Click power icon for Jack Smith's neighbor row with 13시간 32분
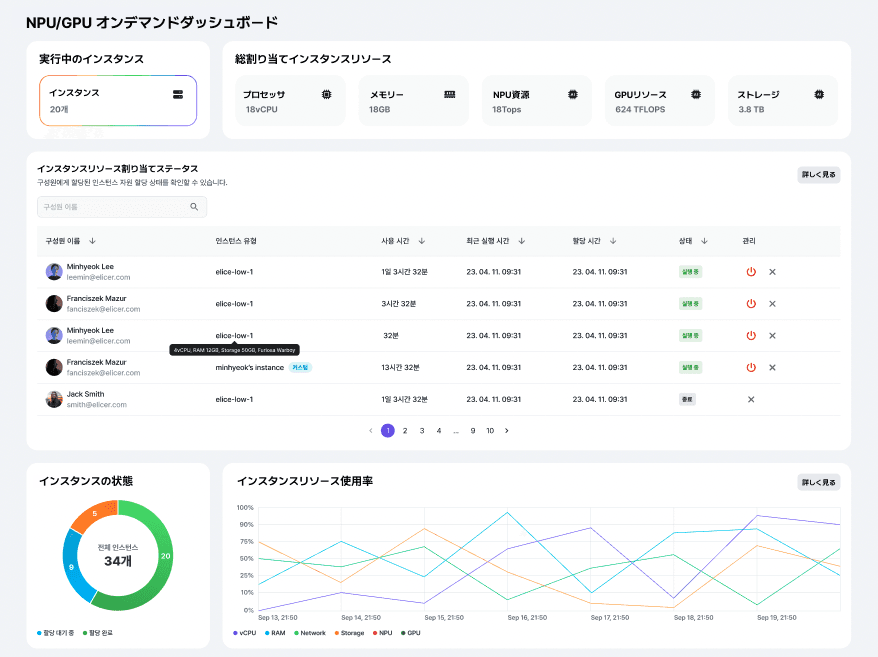The height and width of the screenshot is (657, 878). pyautogui.click(x=751, y=368)
